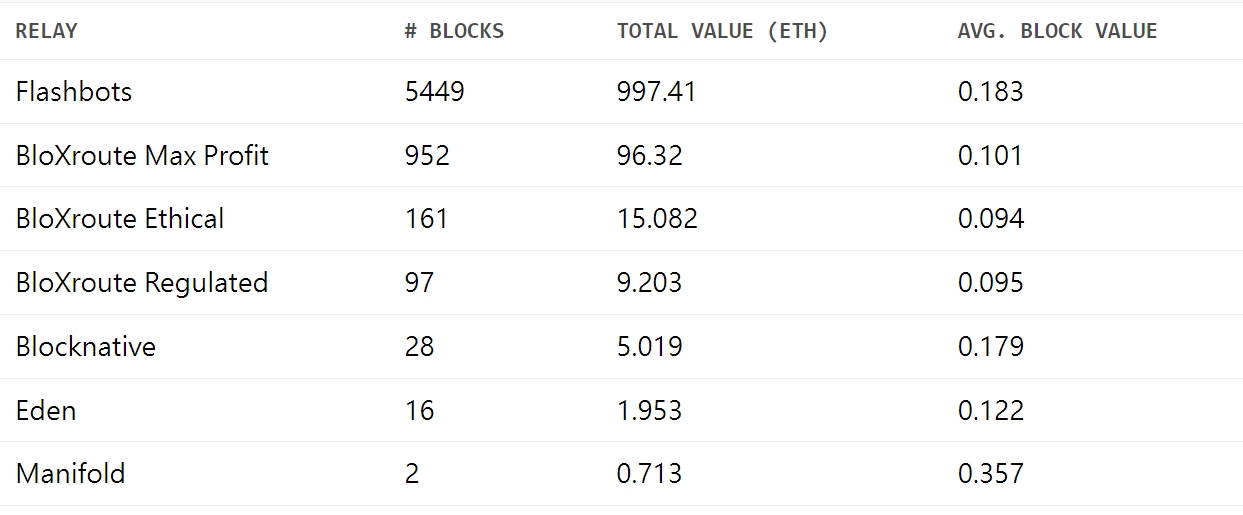Screen dimensions: 1243x515
Task: Sort by the # BLOCKS column header
Action: [454, 31]
